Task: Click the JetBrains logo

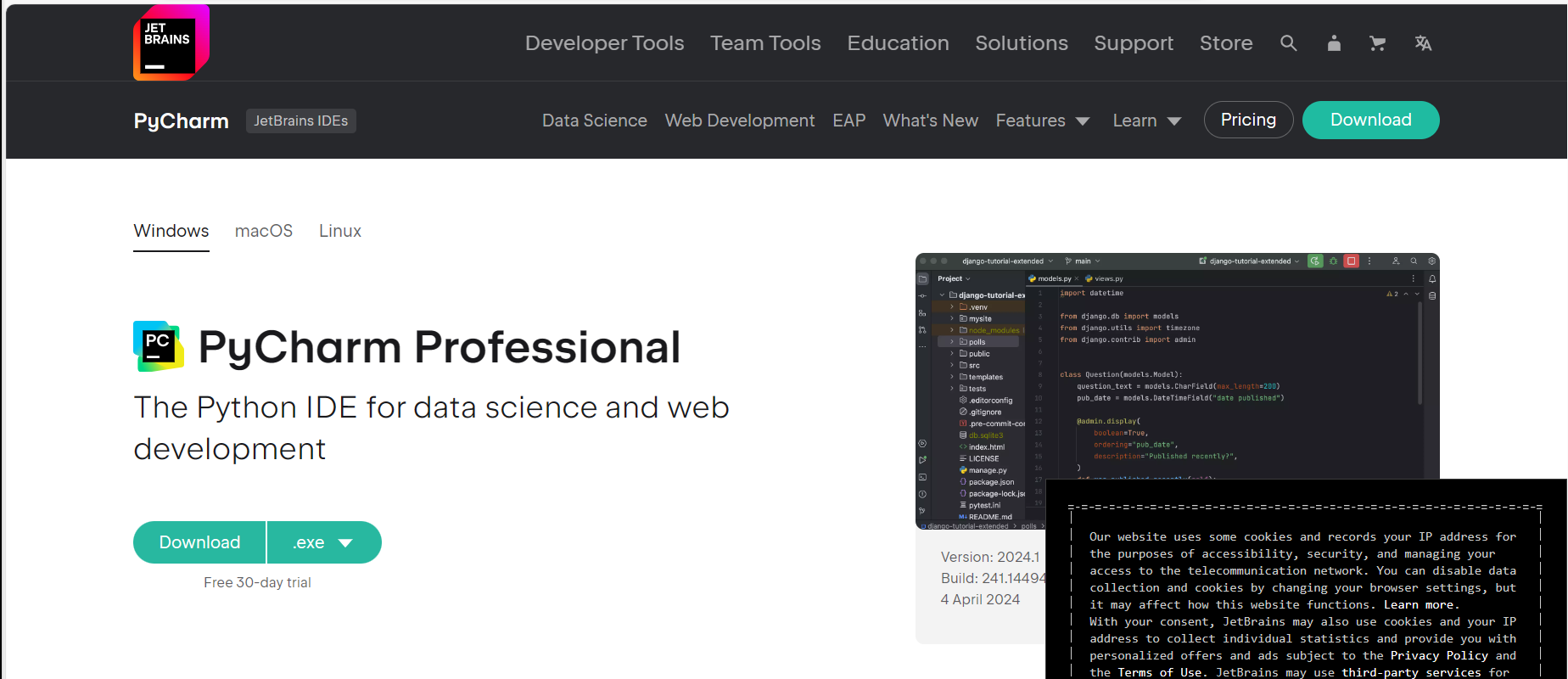Action: pyautogui.click(x=171, y=42)
